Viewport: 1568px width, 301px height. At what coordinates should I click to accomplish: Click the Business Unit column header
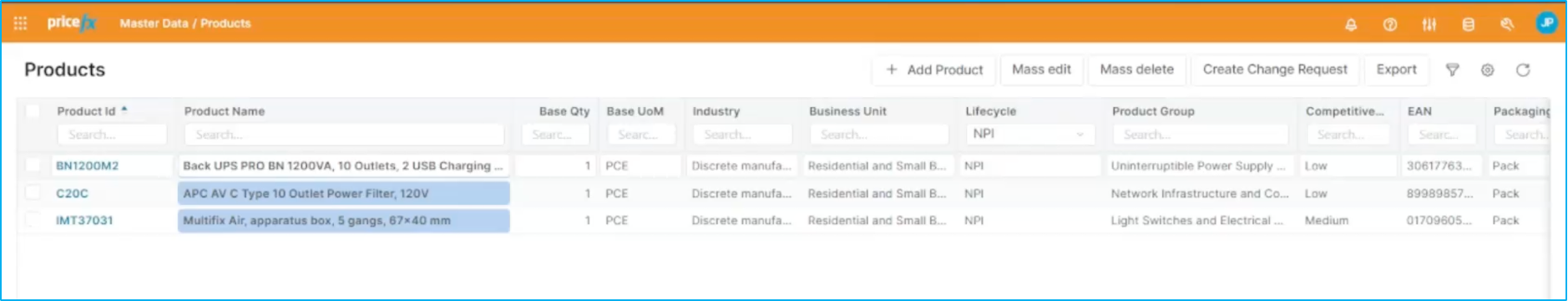[847, 111]
